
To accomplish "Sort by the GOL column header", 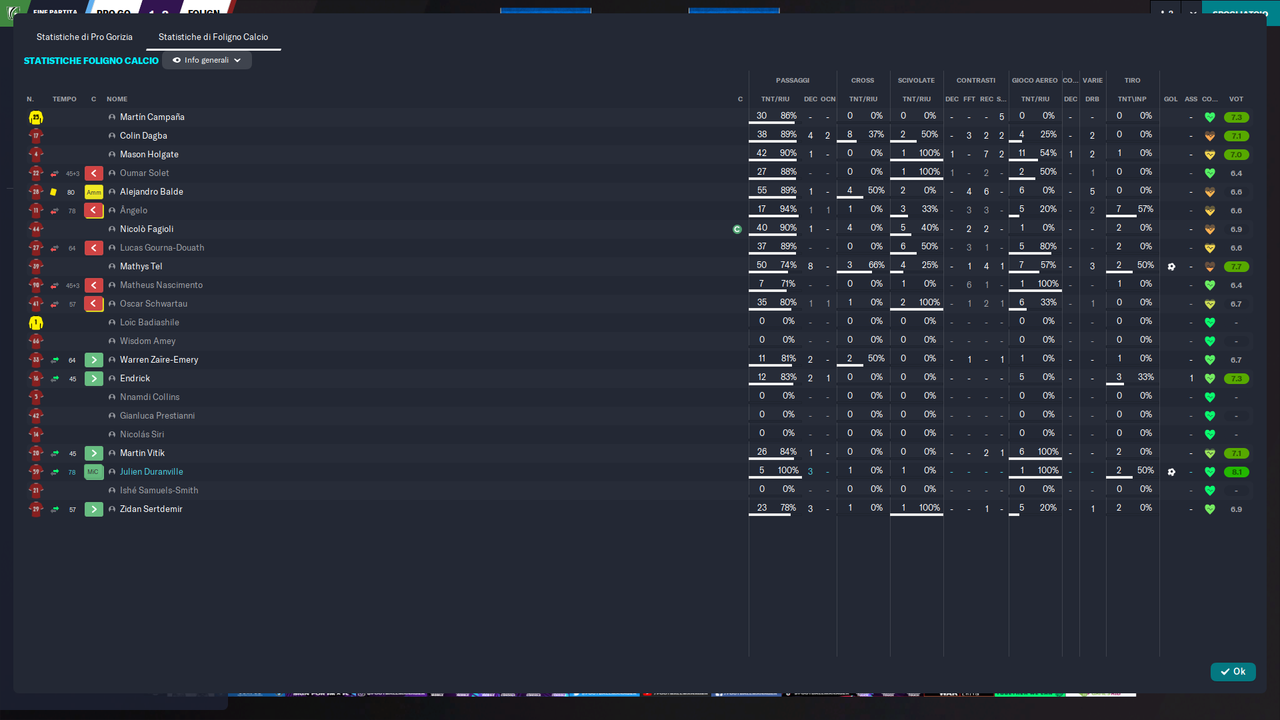I will pyautogui.click(x=1171, y=99).
